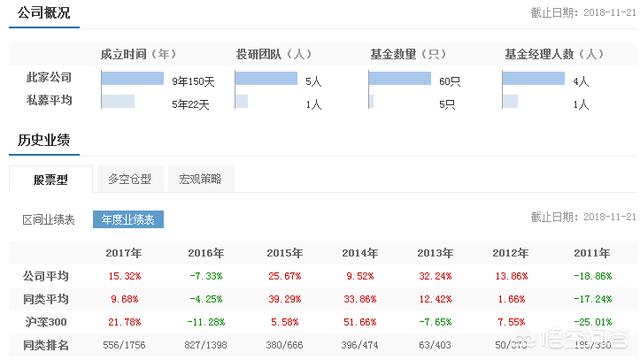Click the 2013年 column header

[435, 253]
